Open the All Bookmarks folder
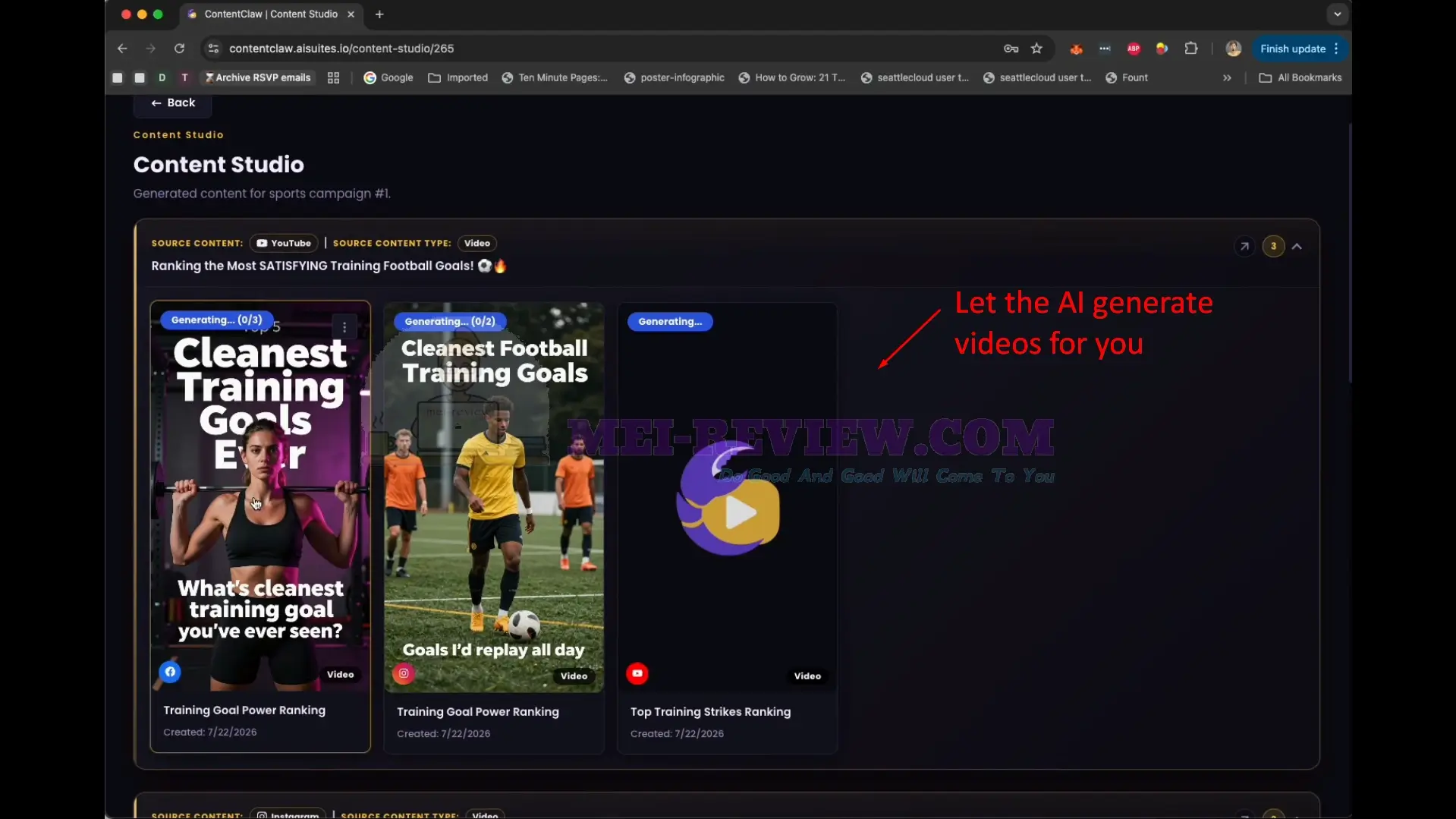Screen dimensions: 1456x819 pos(1300,77)
